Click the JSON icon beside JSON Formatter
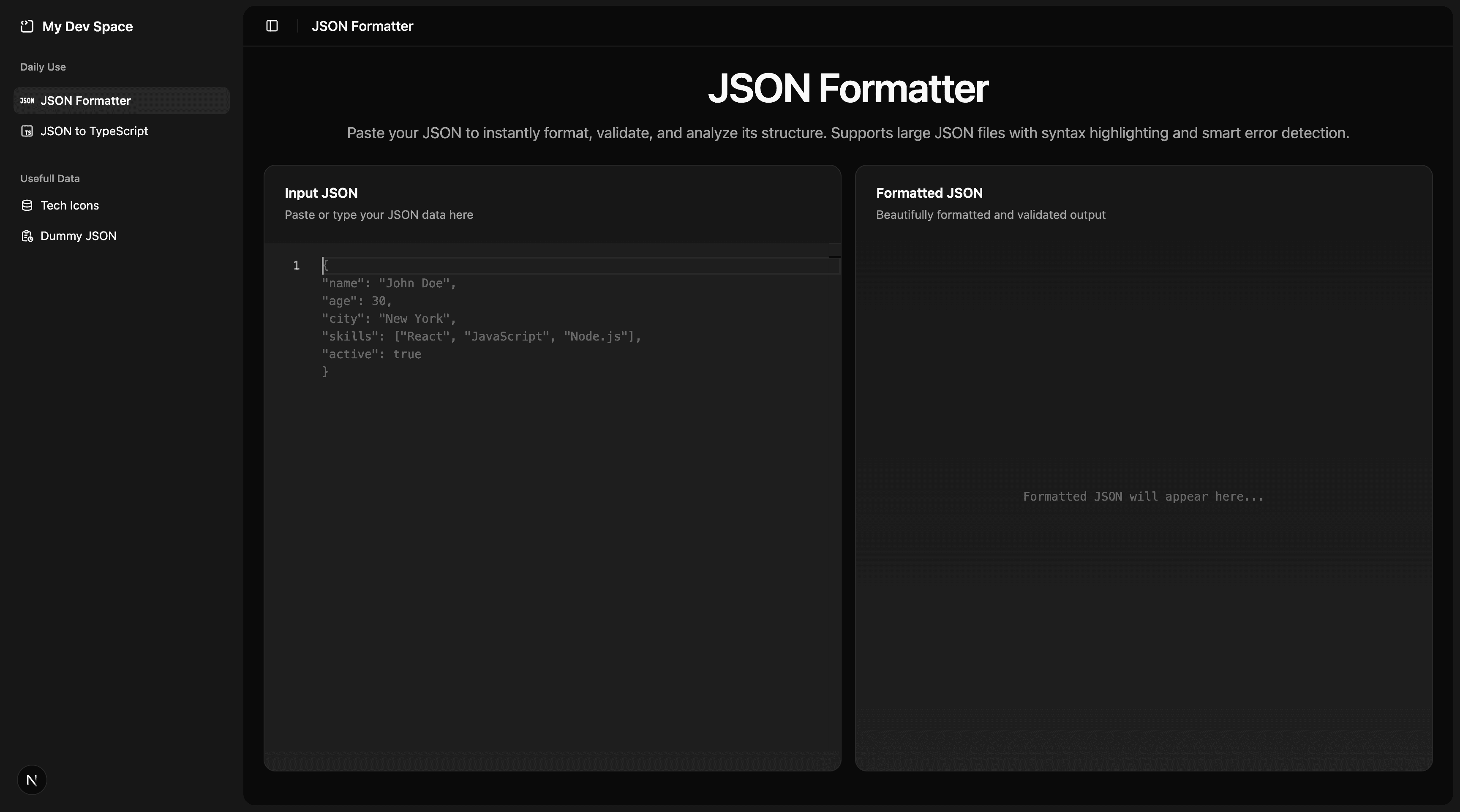 tap(27, 101)
